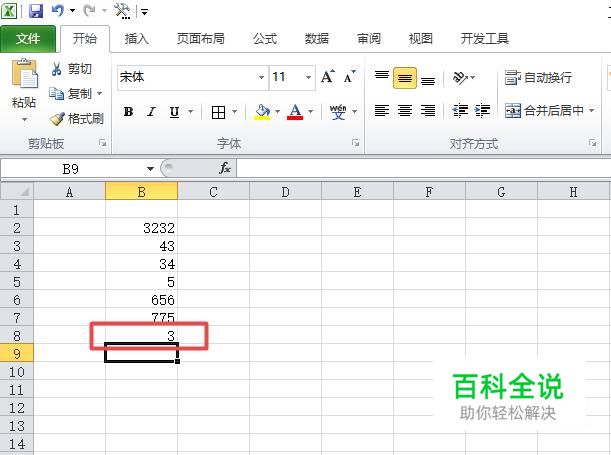Open the borders dropdown arrow

(x=235, y=112)
